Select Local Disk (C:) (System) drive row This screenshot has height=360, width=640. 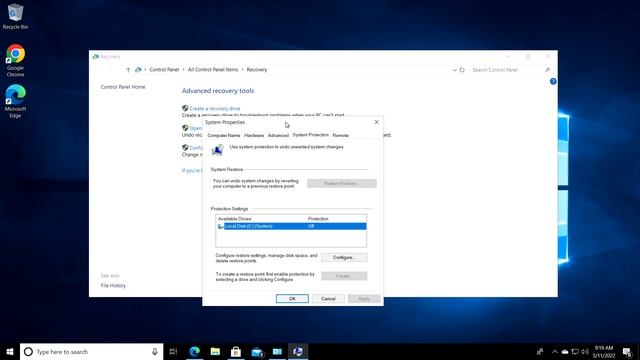tap(291, 226)
